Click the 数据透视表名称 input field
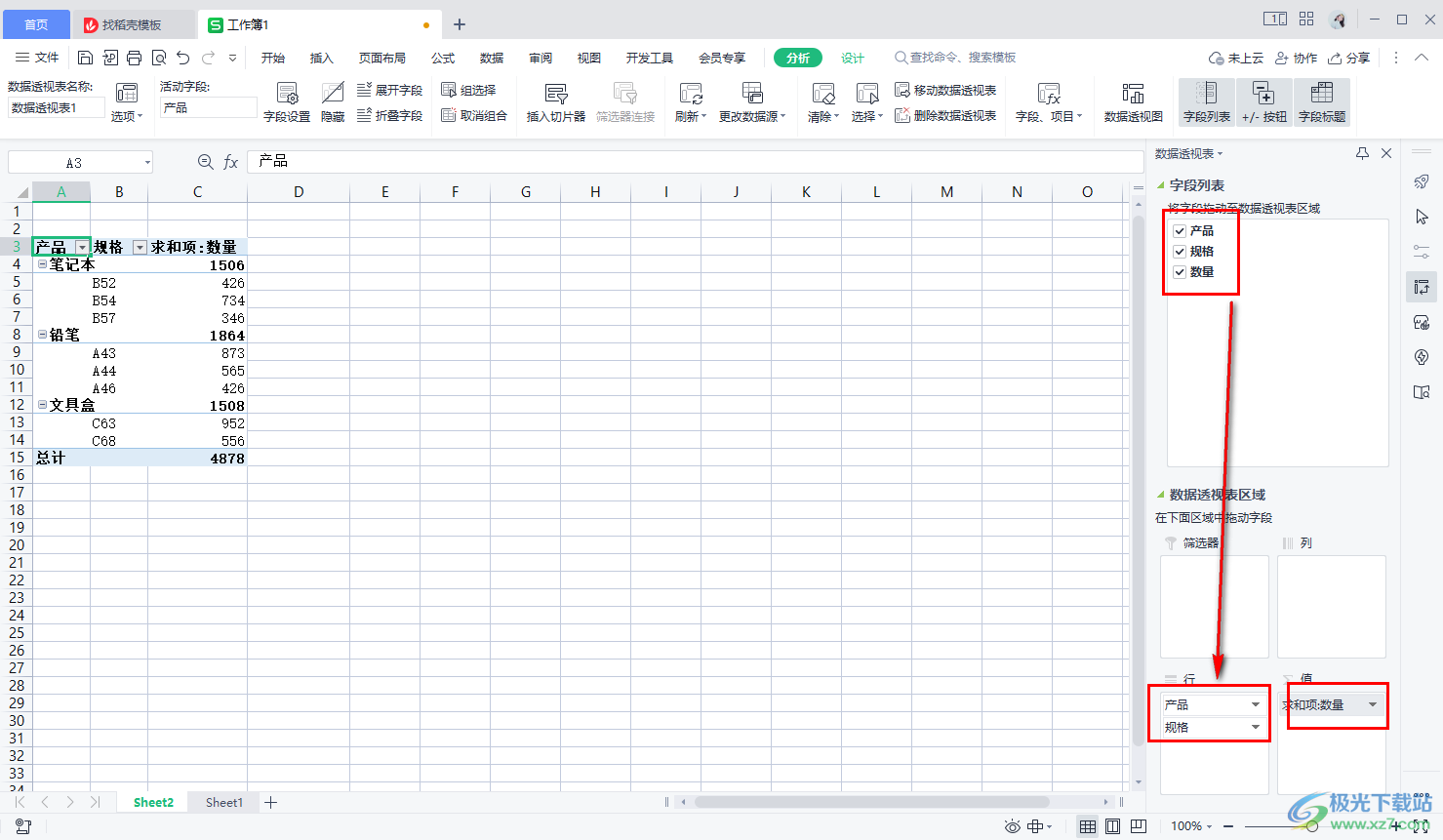This screenshot has width=1443, height=840. pyautogui.click(x=57, y=108)
